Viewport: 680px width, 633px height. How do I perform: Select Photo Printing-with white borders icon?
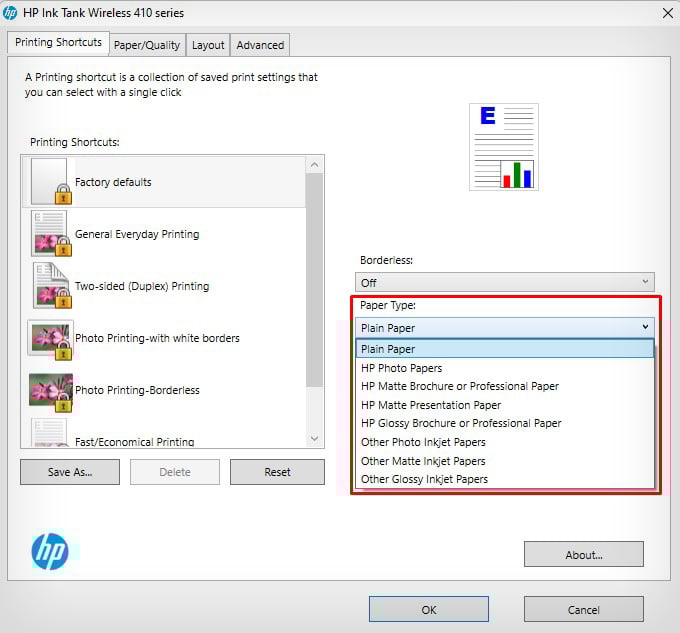click(x=50, y=339)
